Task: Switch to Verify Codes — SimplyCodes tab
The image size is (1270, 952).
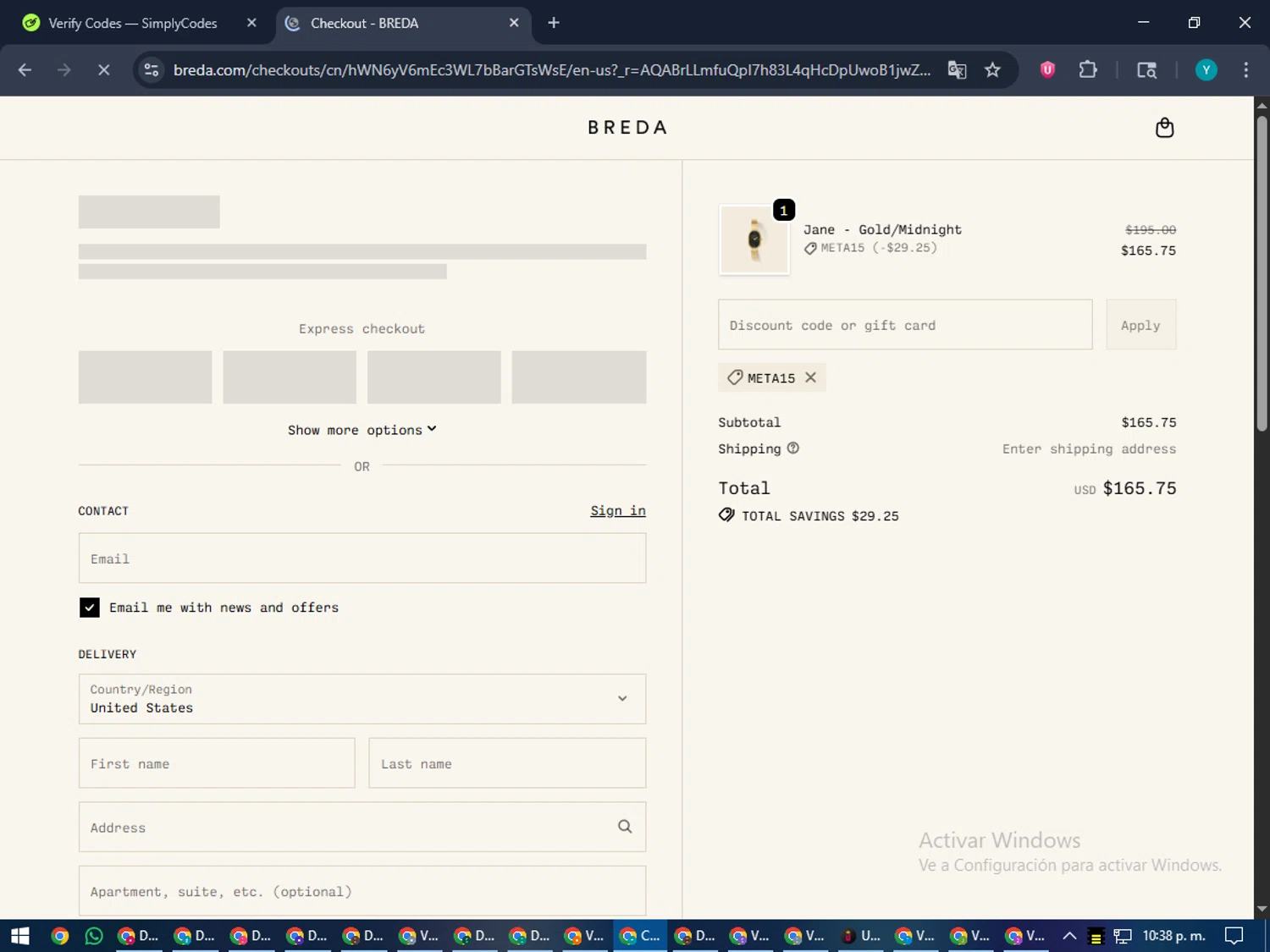Action: click(133, 23)
